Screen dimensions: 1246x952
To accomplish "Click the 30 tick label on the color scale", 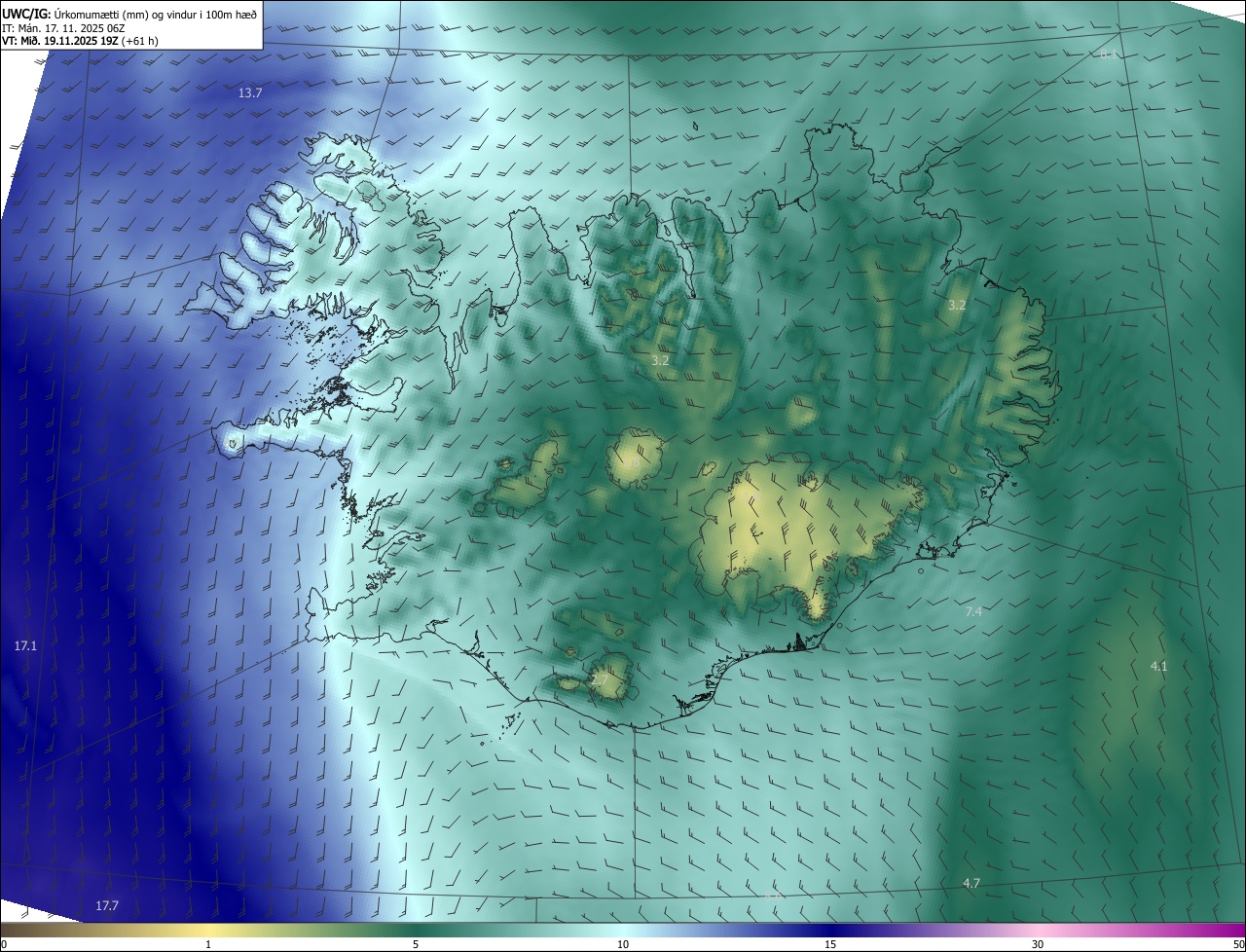I will pyautogui.click(x=1038, y=944).
